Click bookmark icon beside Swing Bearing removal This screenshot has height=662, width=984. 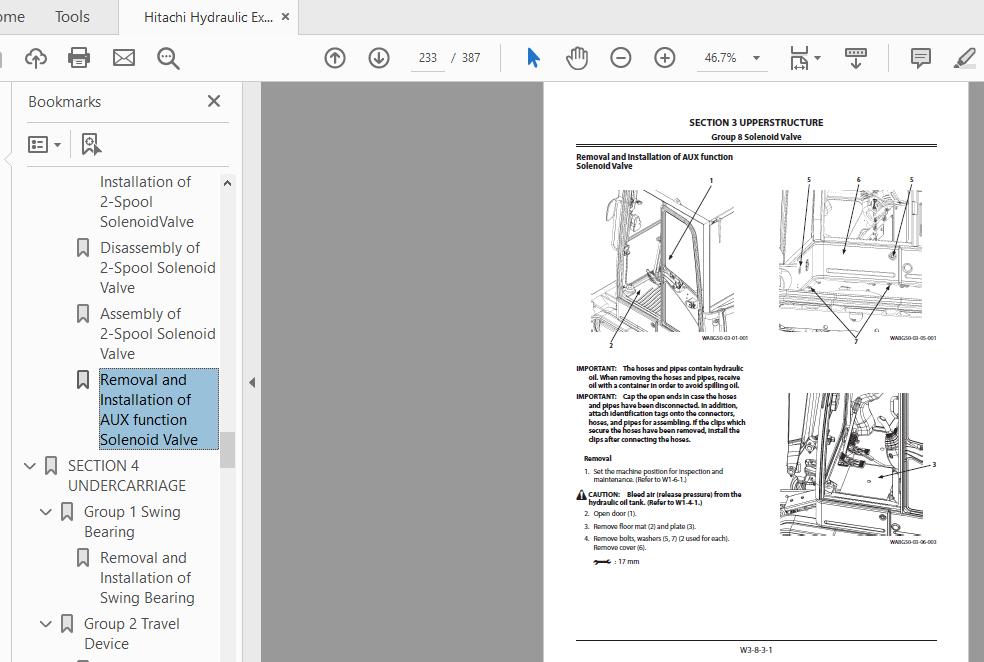coord(83,558)
